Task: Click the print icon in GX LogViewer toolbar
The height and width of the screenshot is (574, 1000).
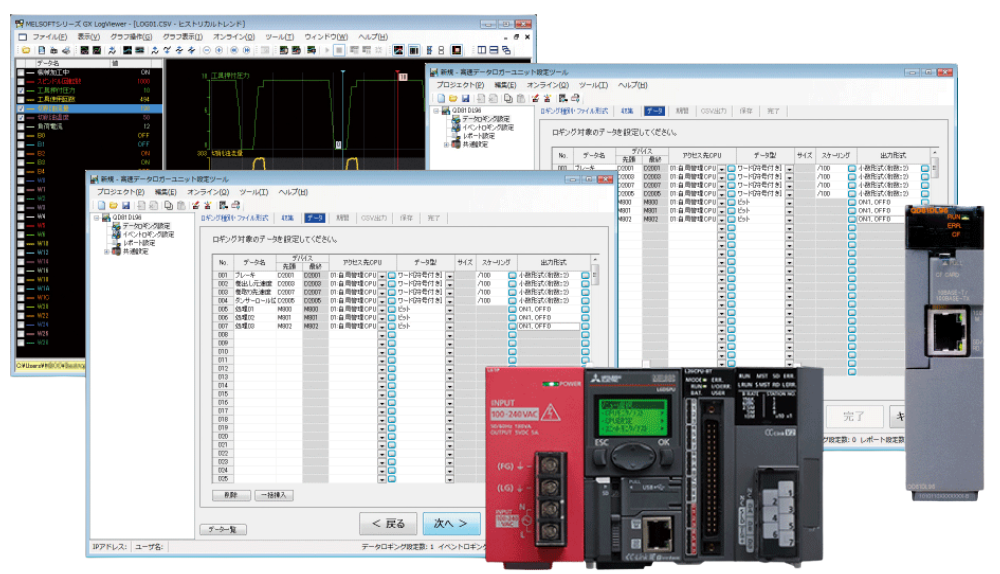Action: [x=67, y=49]
